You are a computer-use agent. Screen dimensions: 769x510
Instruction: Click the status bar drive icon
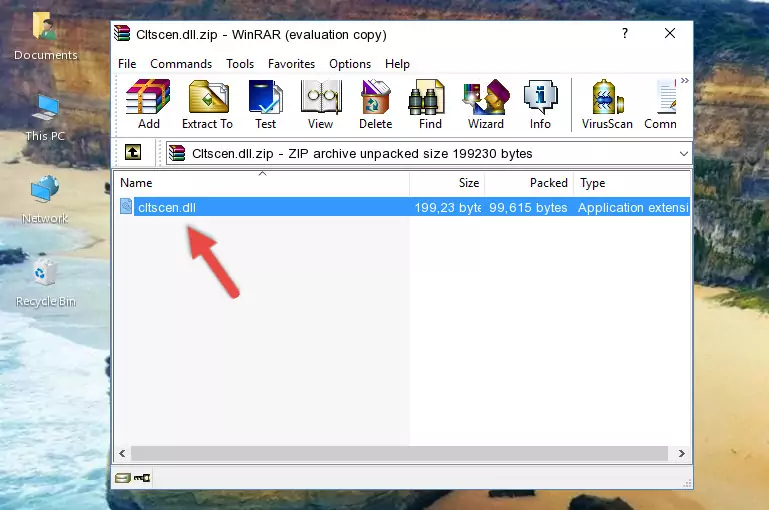click(x=122, y=478)
